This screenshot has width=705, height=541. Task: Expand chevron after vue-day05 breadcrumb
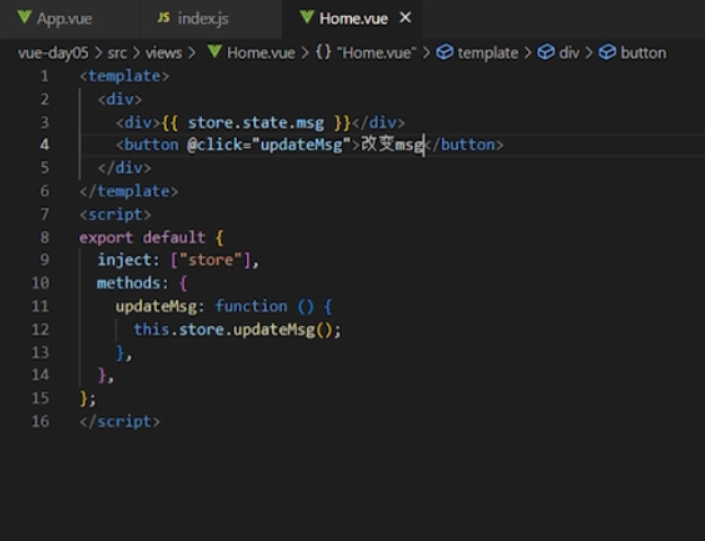[x=98, y=53]
